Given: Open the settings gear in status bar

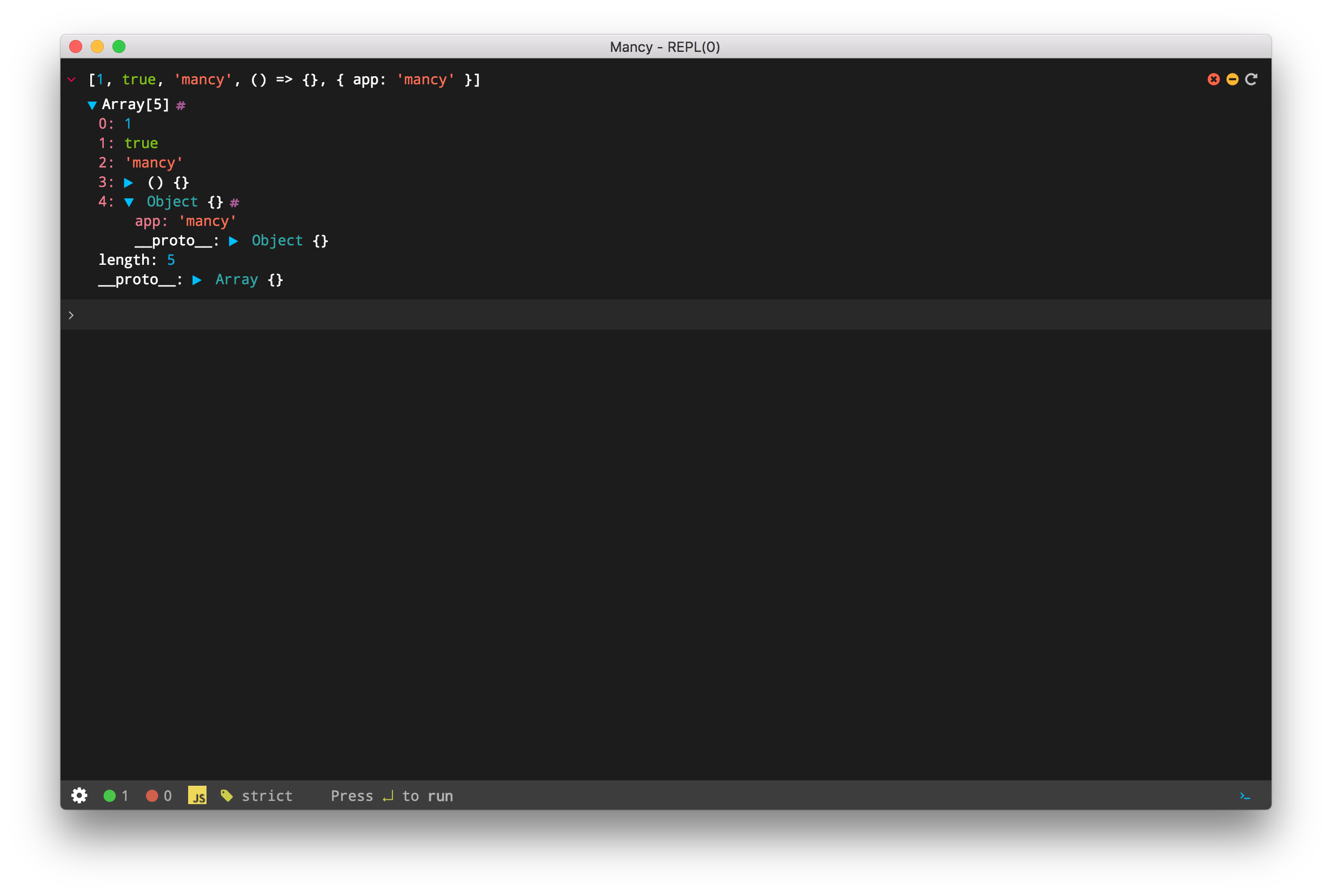Looking at the screenshot, I should (79, 795).
